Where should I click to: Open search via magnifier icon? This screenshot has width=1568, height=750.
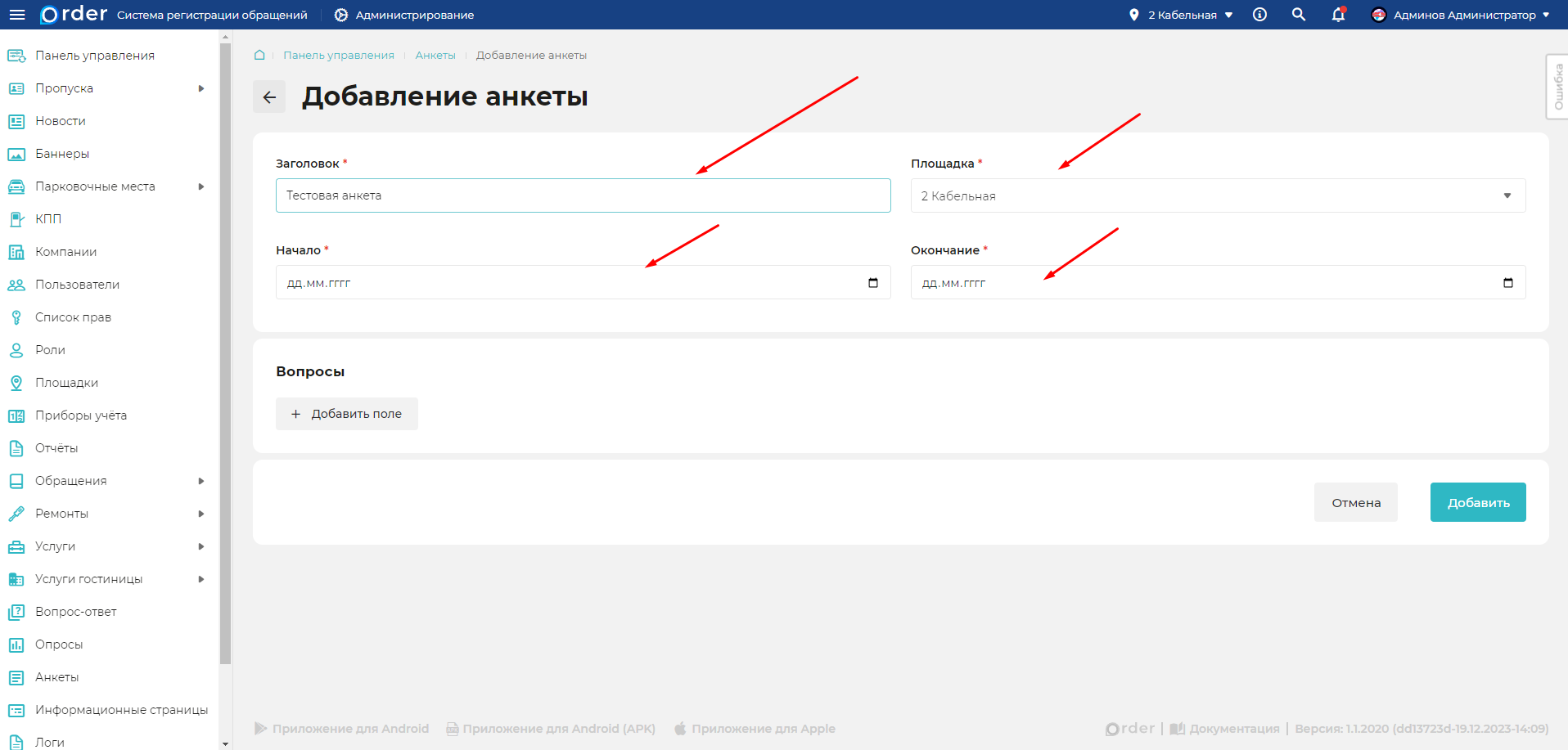click(x=1299, y=15)
